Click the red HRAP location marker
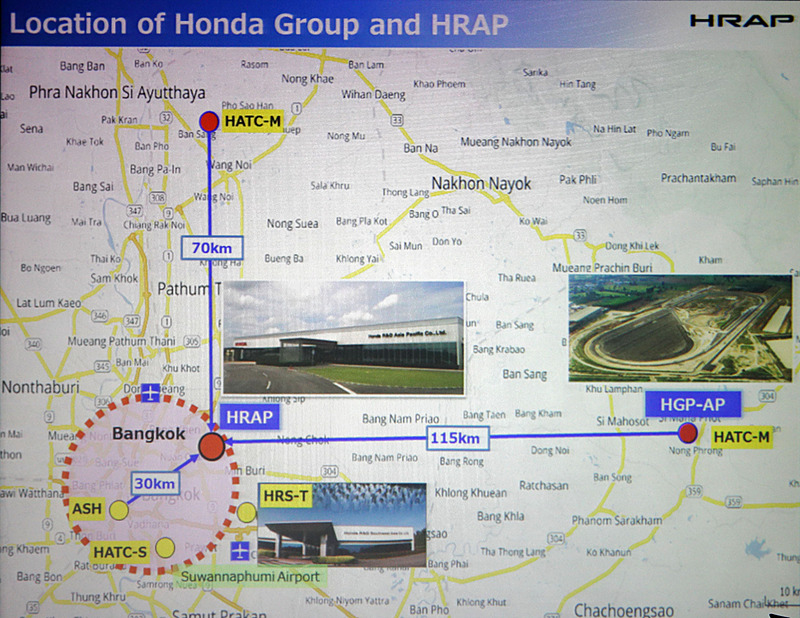Image resolution: width=800 pixels, height=618 pixels. click(x=212, y=446)
